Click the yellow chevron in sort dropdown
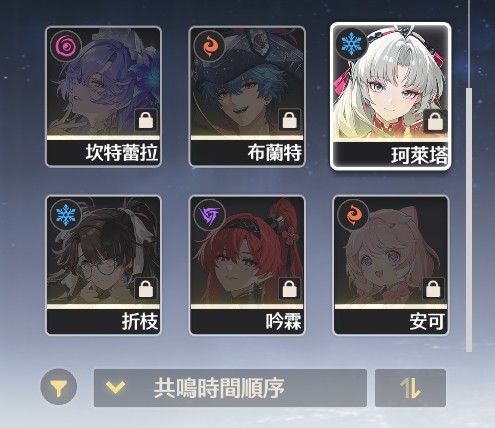This screenshot has width=495, height=428. click(x=115, y=387)
